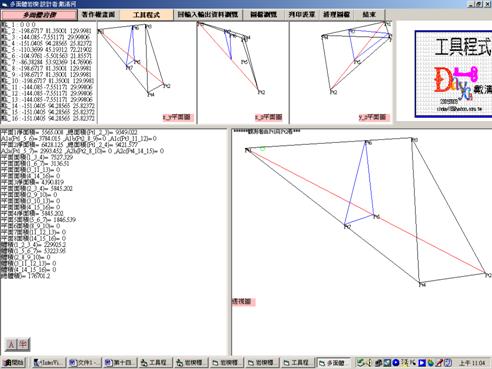Click the small green circle marker near Pt1

262,148
